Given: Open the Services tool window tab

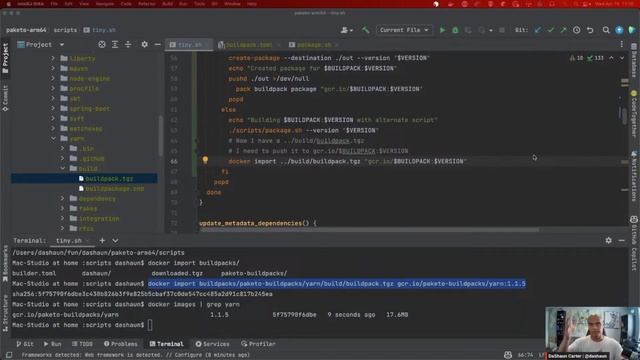Looking at the screenshot, I should pos(212,344).
